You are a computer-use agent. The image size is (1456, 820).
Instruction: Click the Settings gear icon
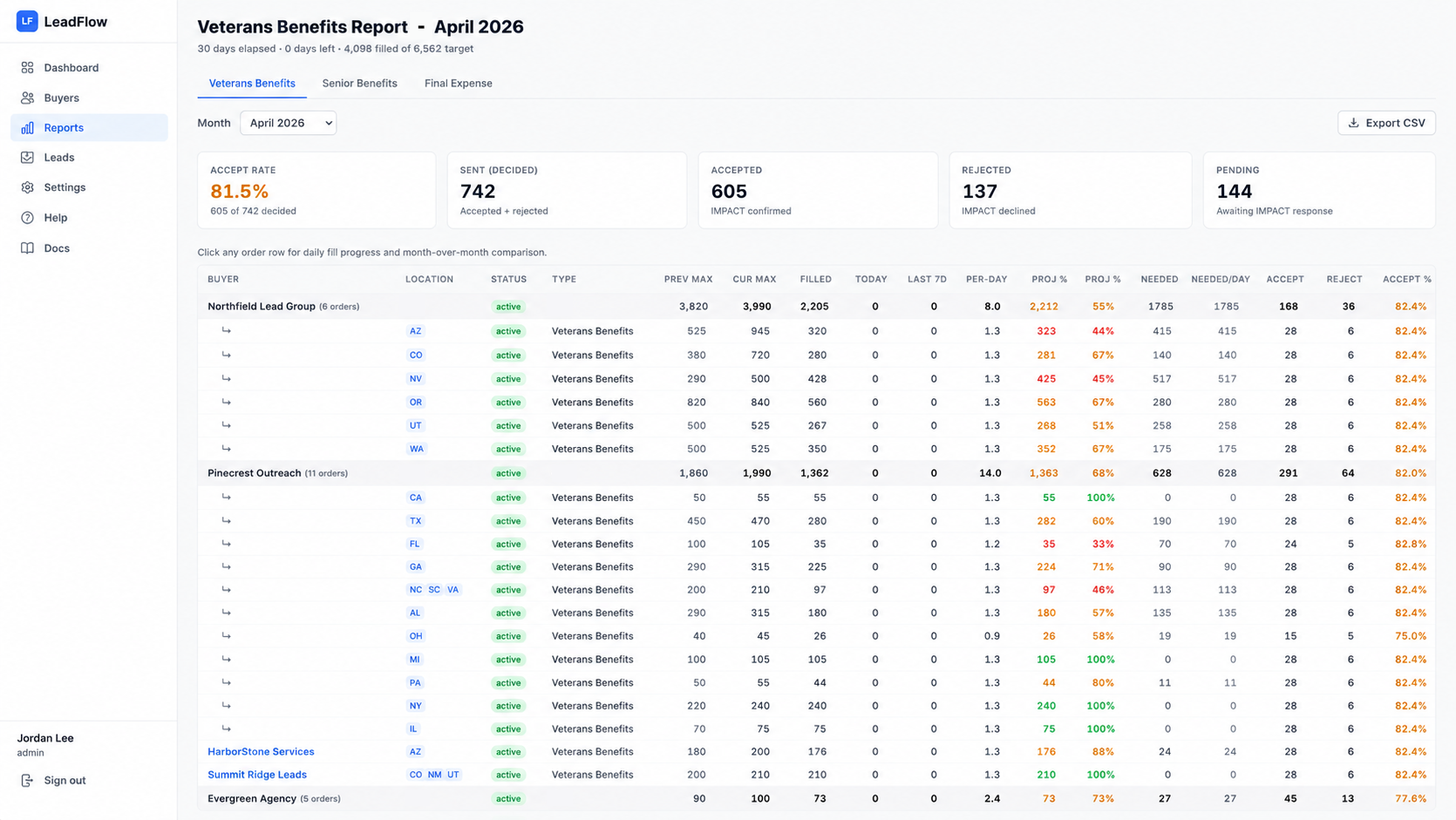tap(27, 187)
